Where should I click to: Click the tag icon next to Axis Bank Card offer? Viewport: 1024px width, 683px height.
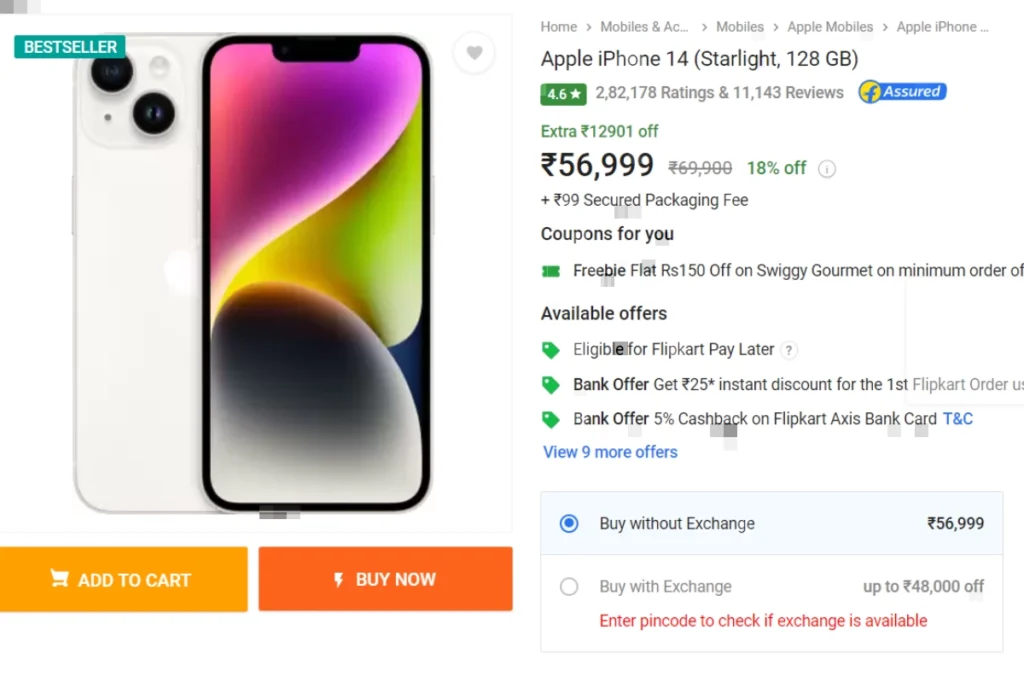(551, 419)
